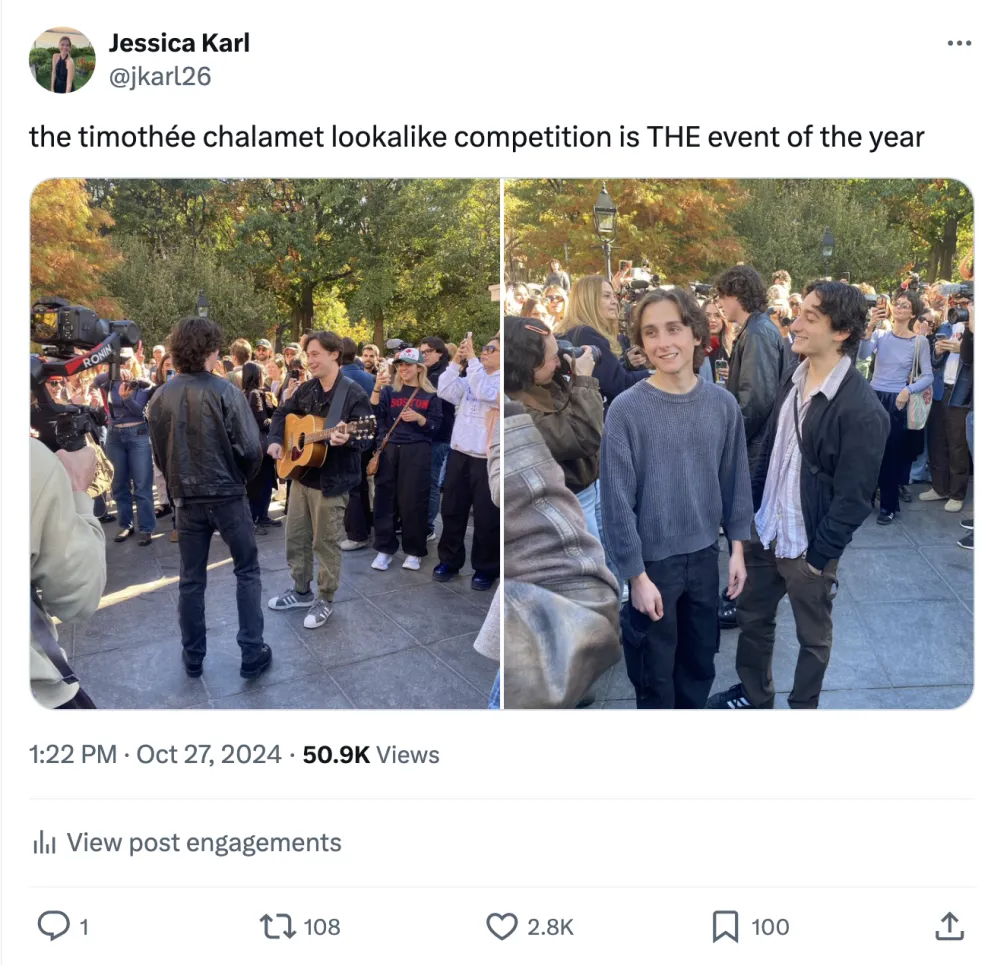Click the bar chart engagements icon
Screen dimensions: 1000x965
tap(45, 843)
